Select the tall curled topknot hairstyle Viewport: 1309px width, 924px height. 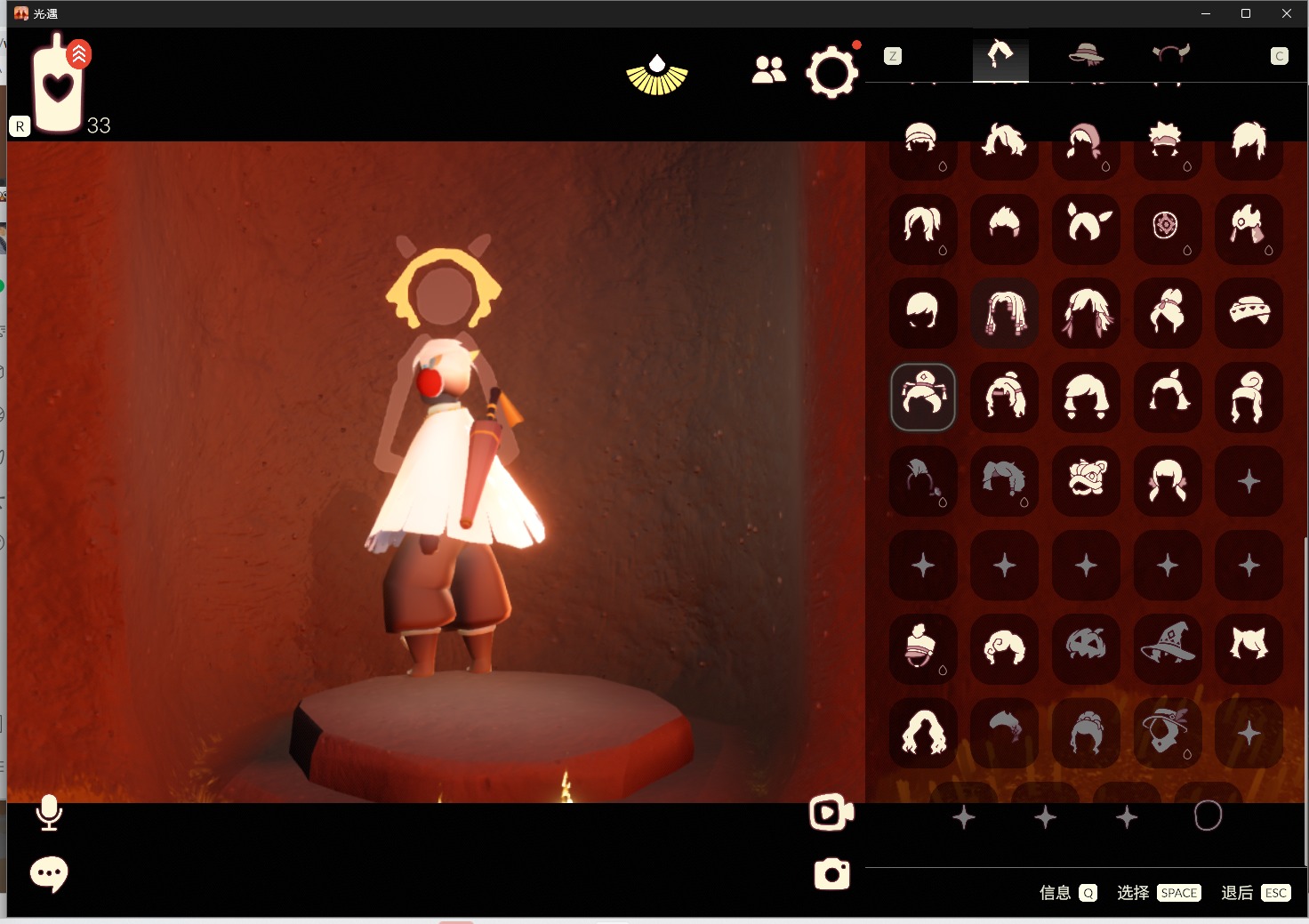pyautogui.click(x=1249, y=397)
